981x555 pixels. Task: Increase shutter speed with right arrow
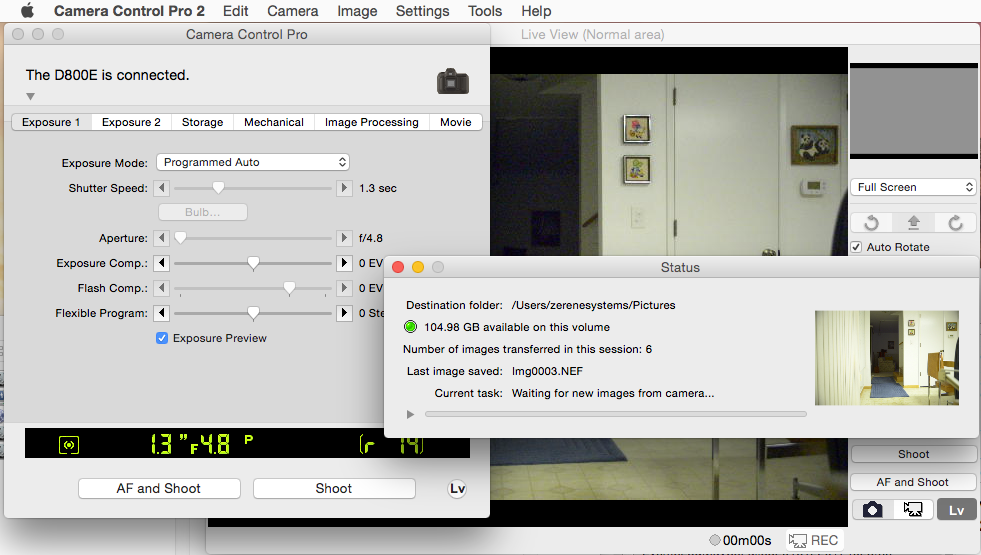click(343, 188)
